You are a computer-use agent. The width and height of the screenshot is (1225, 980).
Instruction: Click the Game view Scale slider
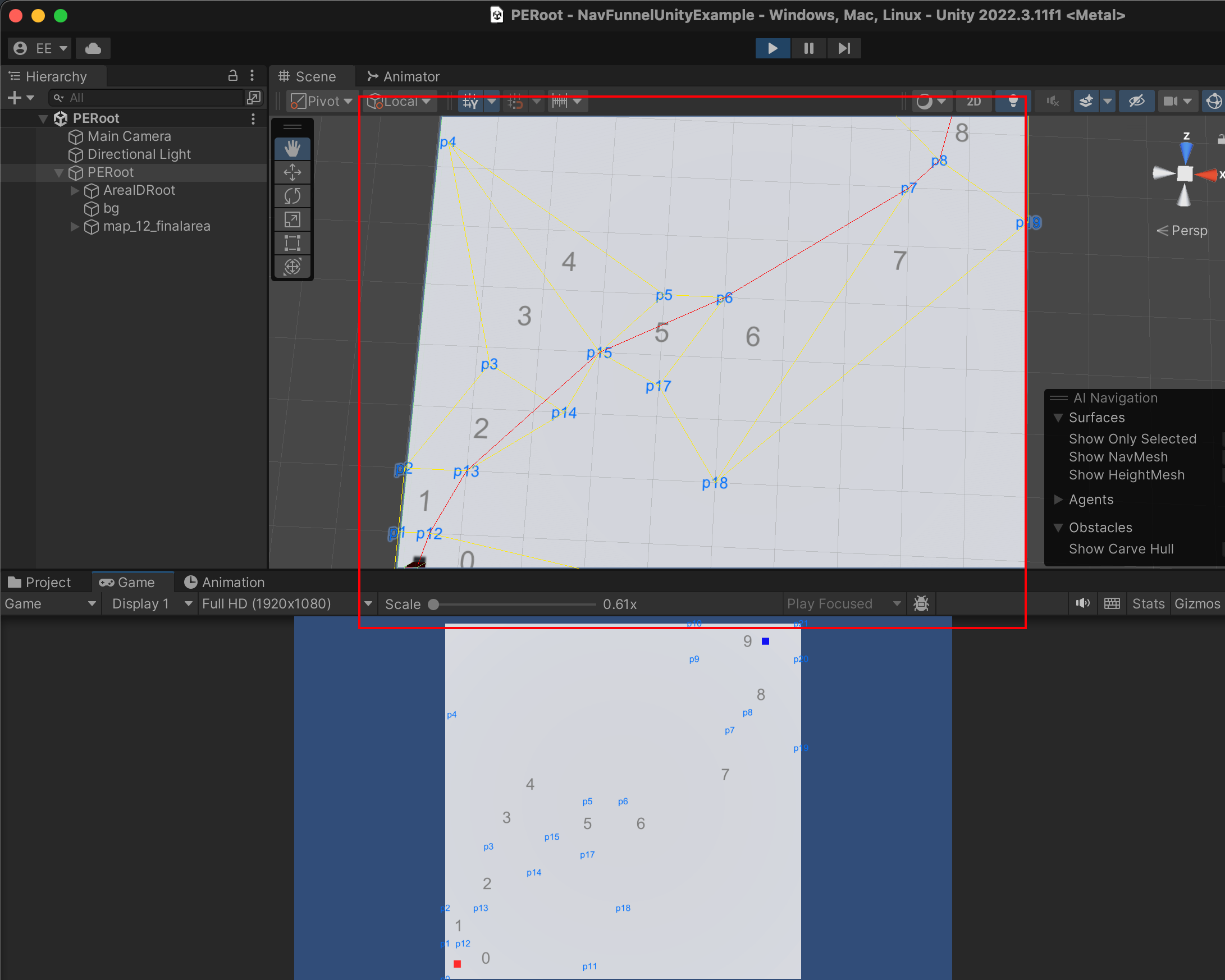(x=514, y=605)
